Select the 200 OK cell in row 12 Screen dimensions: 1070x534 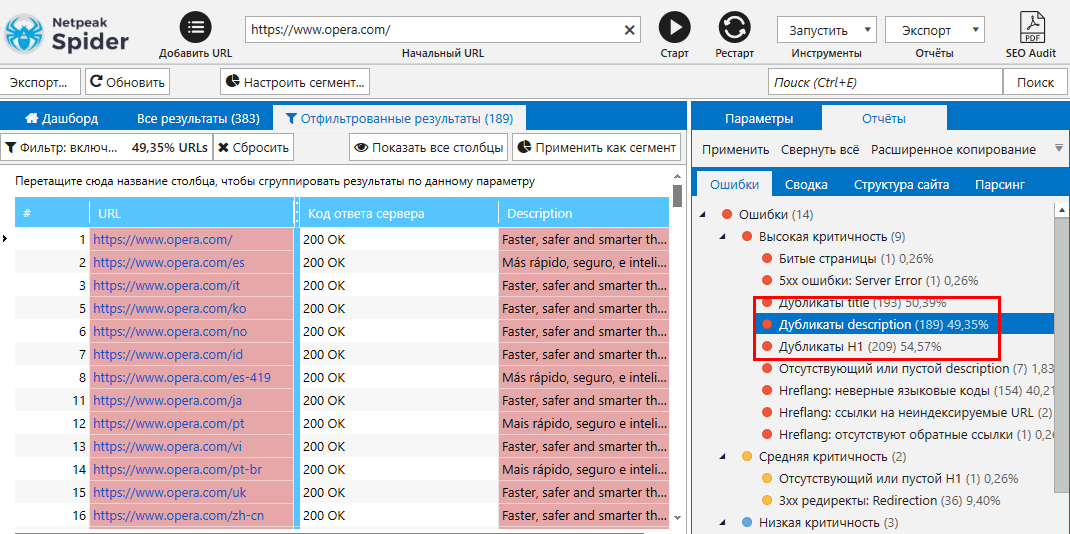[x=399, y=424]
